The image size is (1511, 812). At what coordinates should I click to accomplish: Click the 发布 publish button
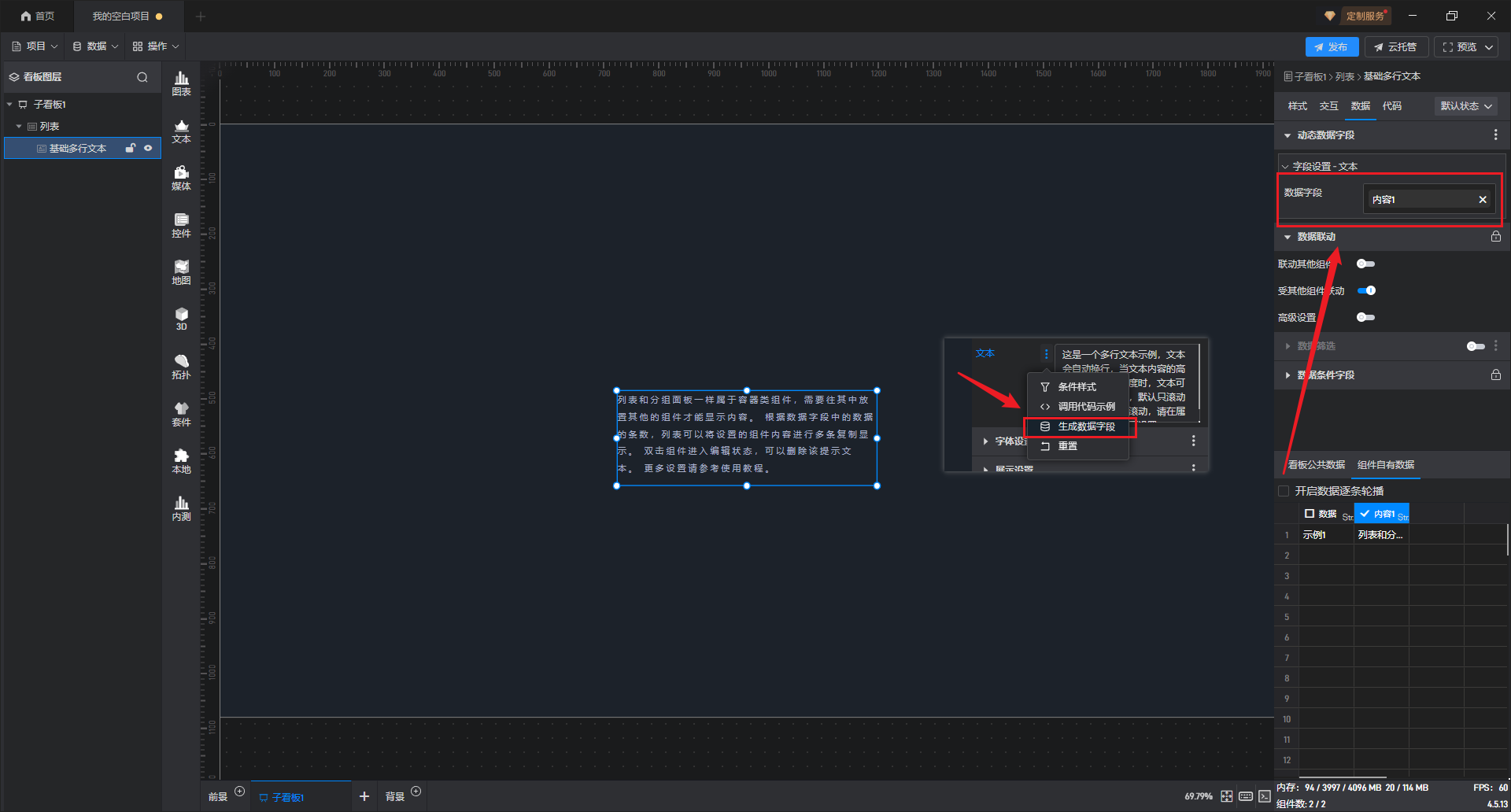coord(1331,47)
